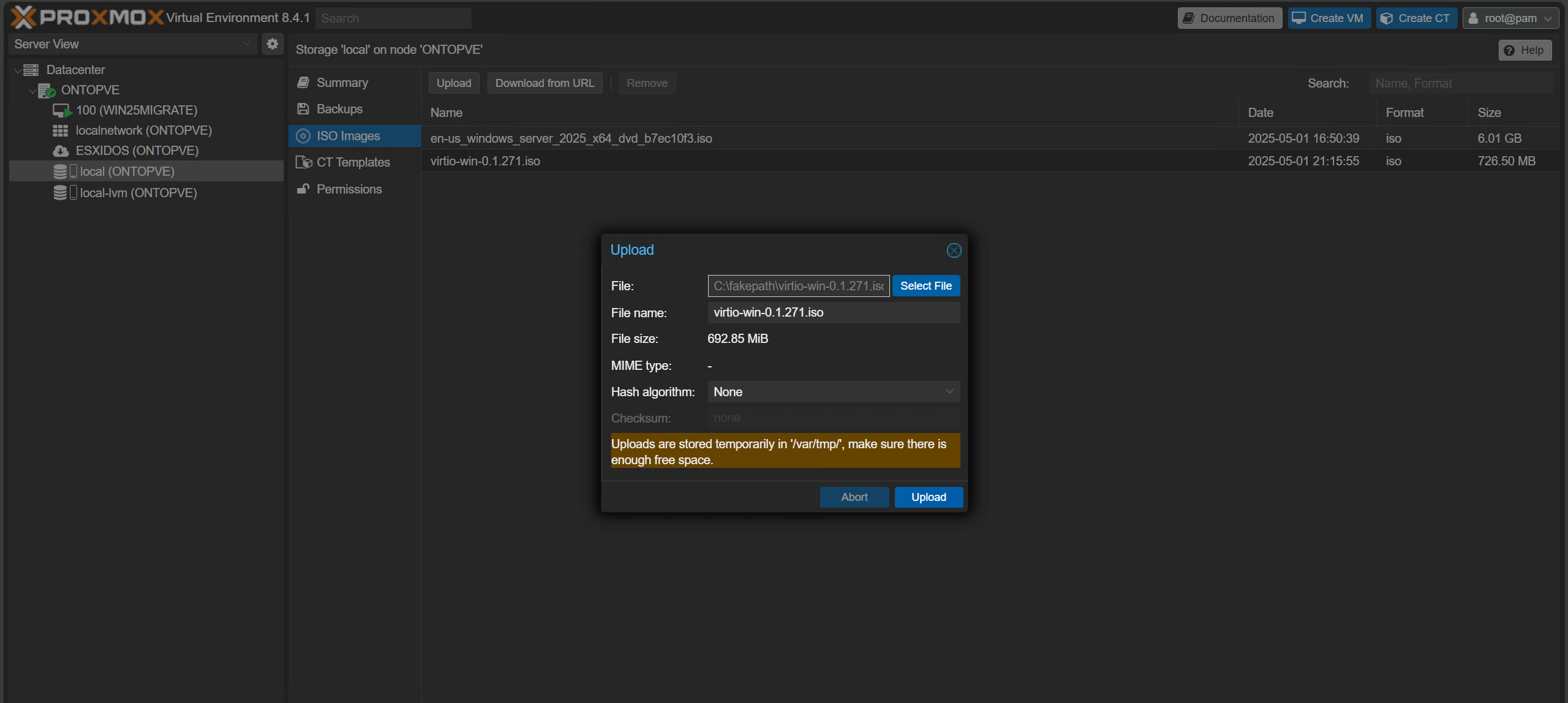Click the VM 100 monitor icon
The width and height of the screenshot is (1568, 703).
[62, 111]
